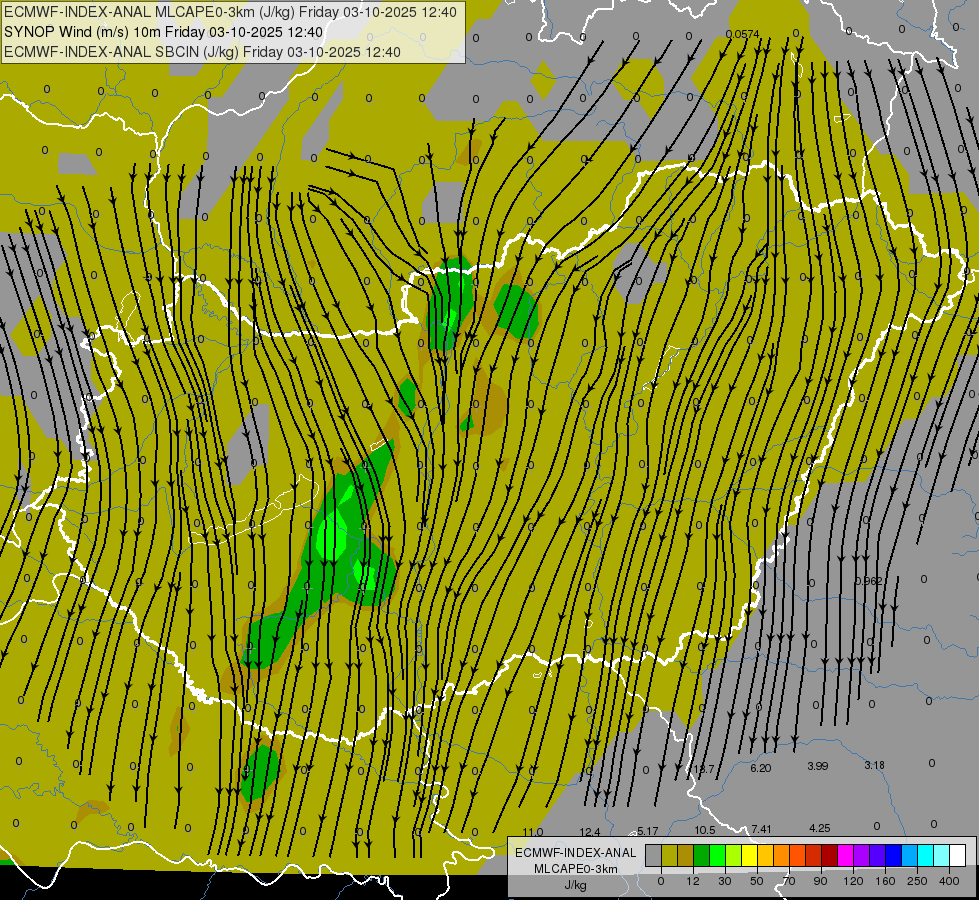
Task: Click the 'J/kg' unit label in legend
Action: [576, 885]
